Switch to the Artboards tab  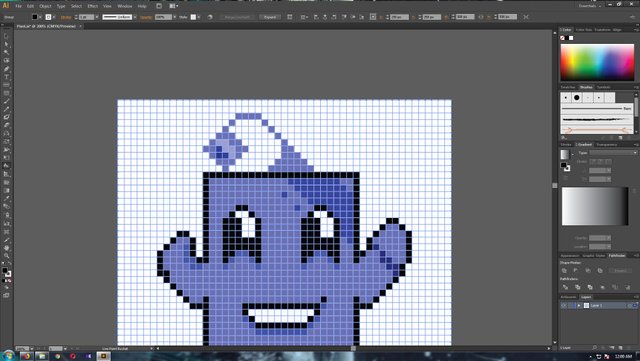pos(568,297)
